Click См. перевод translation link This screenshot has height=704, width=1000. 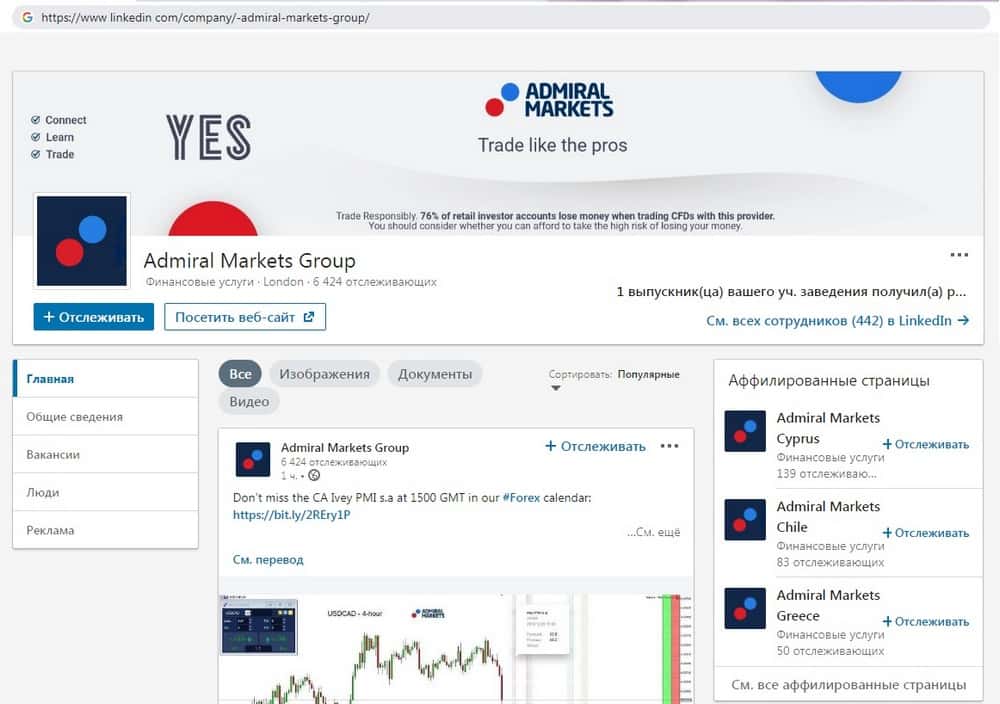pyautogui.click(x=268, y=560)
